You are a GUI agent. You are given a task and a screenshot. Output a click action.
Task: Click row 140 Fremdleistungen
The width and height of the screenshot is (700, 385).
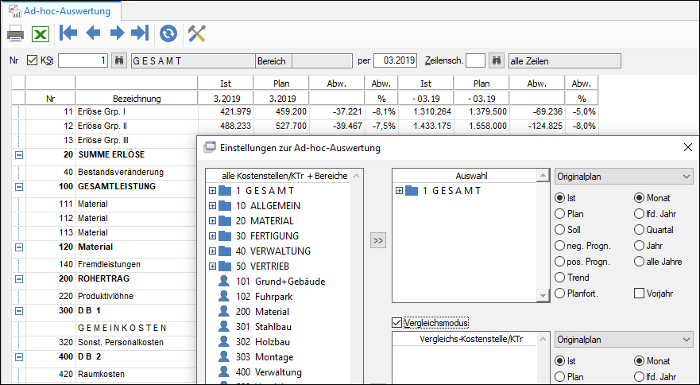click(x=104, y=264)
